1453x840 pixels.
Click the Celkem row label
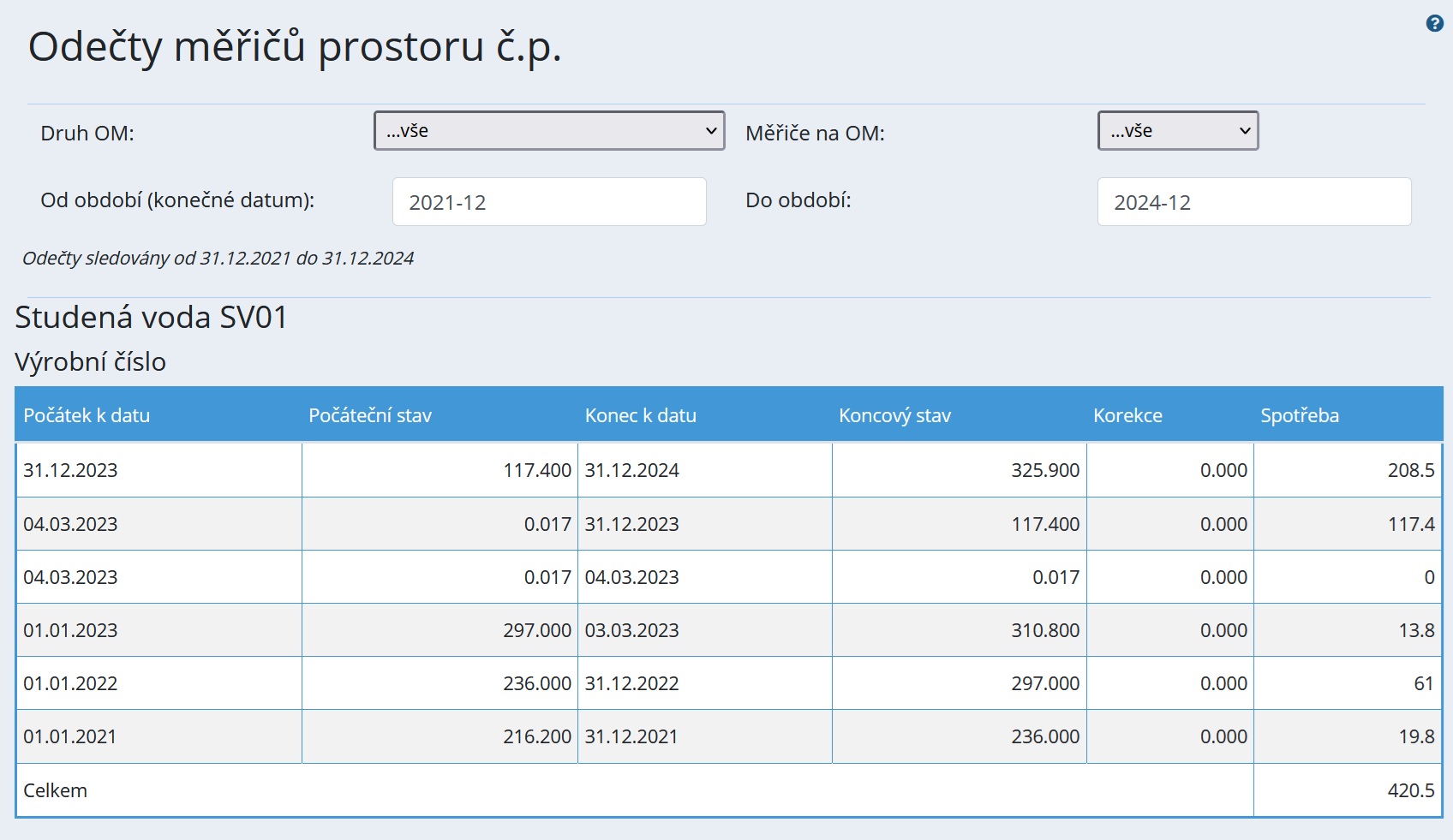(x=55, y=790)
